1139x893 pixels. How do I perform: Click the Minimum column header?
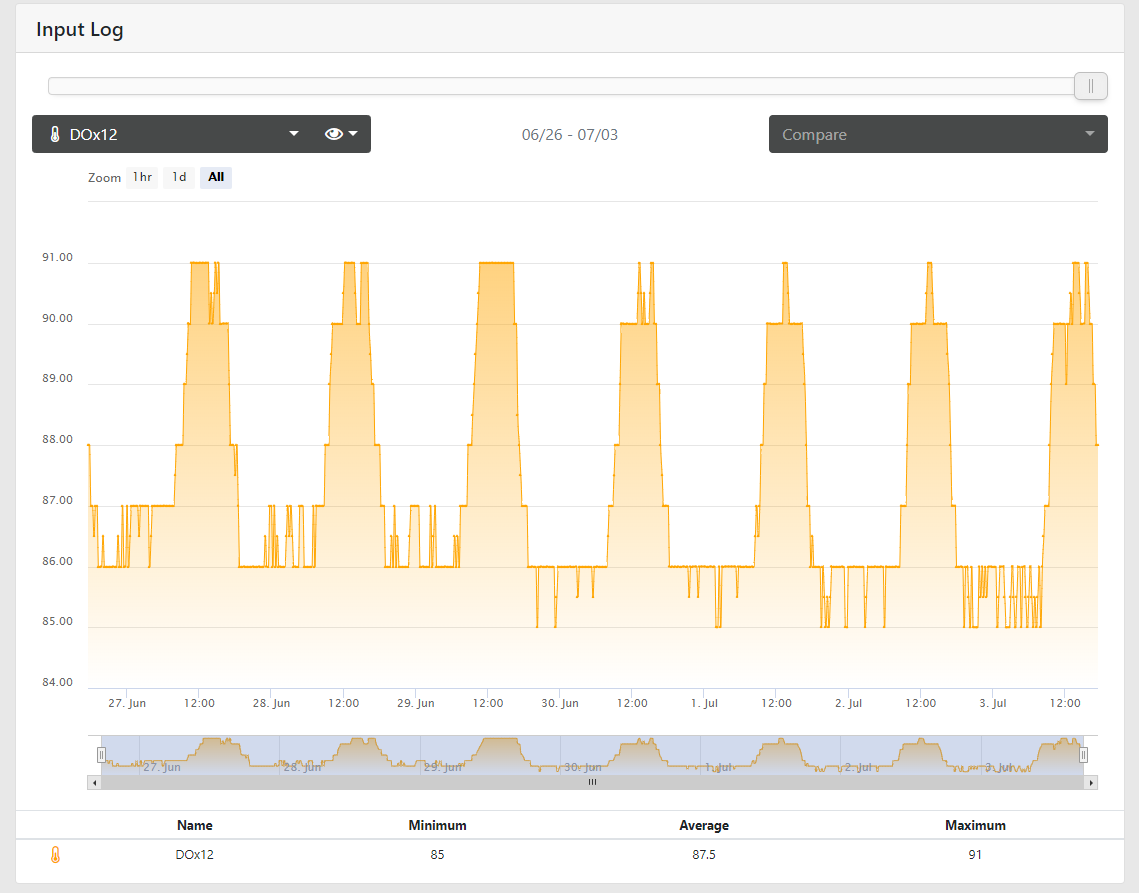point(437,825)
